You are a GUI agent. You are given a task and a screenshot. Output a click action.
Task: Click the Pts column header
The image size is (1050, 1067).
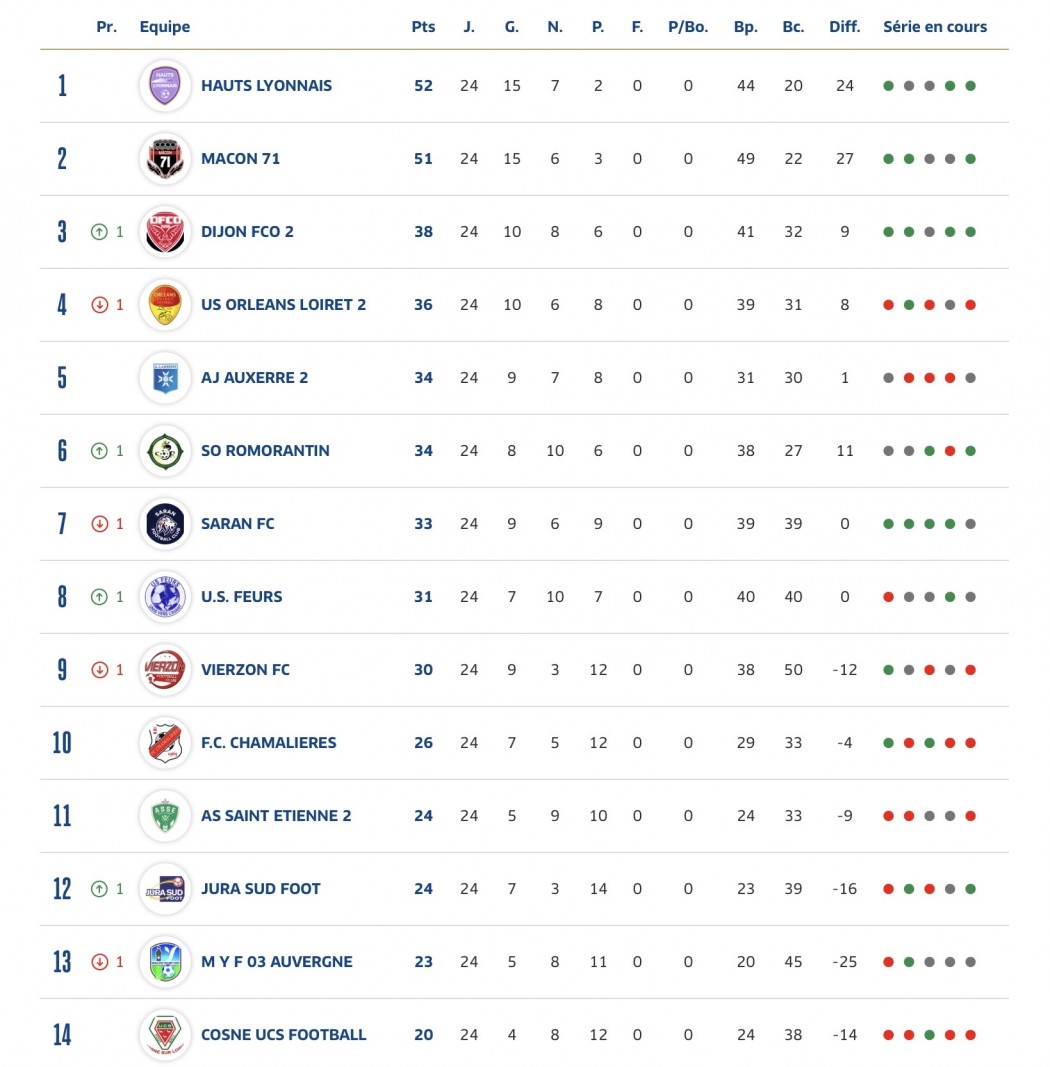423,27
